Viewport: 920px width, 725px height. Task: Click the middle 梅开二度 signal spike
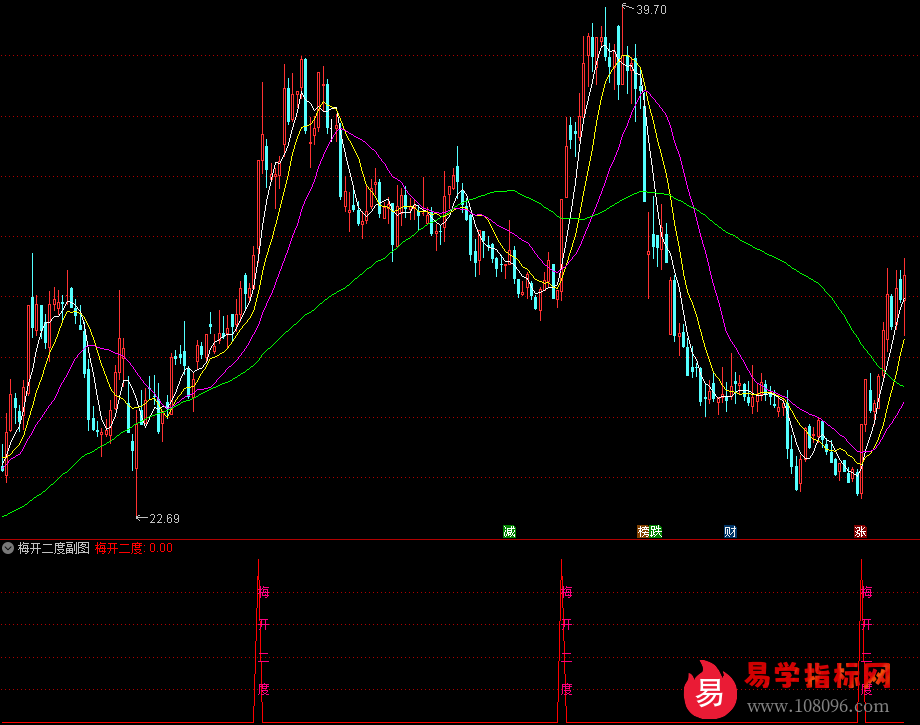(562, 640)
